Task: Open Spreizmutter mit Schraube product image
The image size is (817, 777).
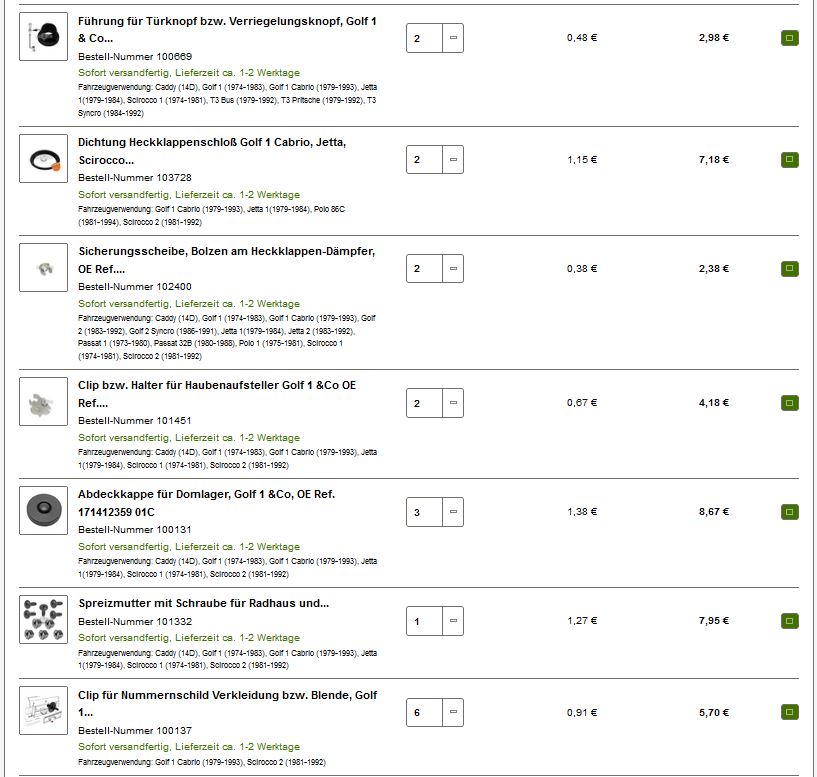Action: pyautogui.click(x=44, y=620)
